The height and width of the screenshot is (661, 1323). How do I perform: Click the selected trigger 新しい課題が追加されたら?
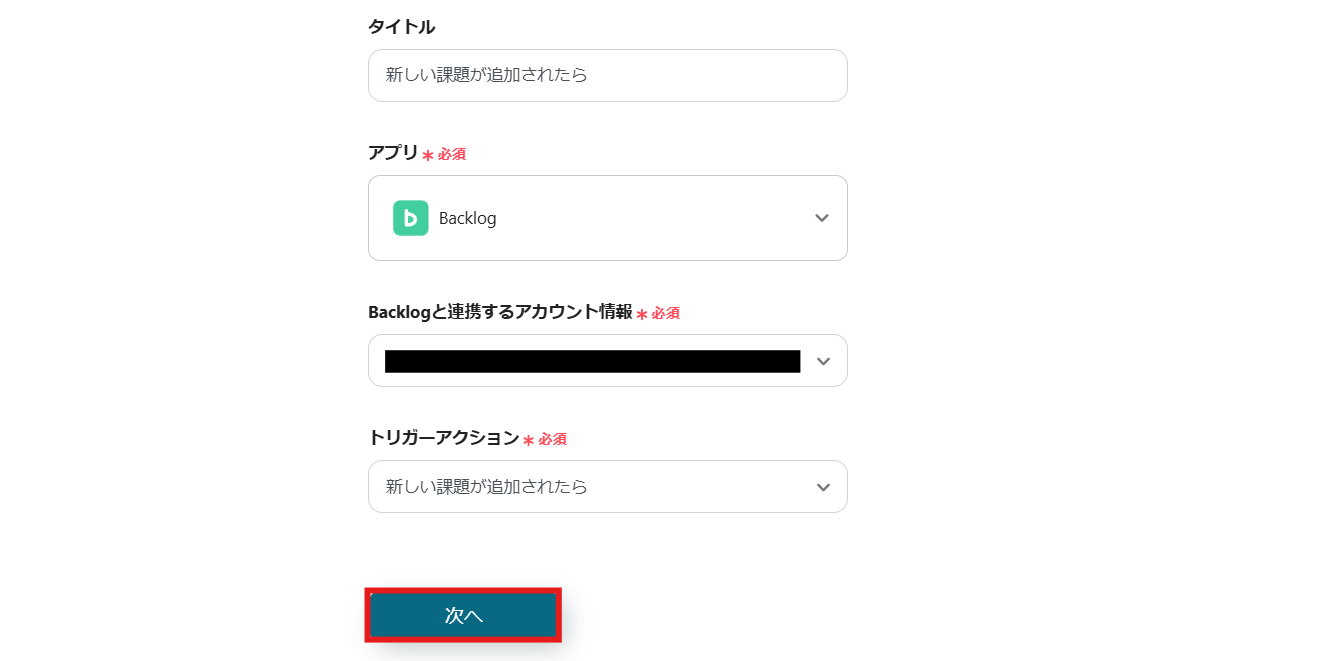pyautogui.click(x=487, y=487)
